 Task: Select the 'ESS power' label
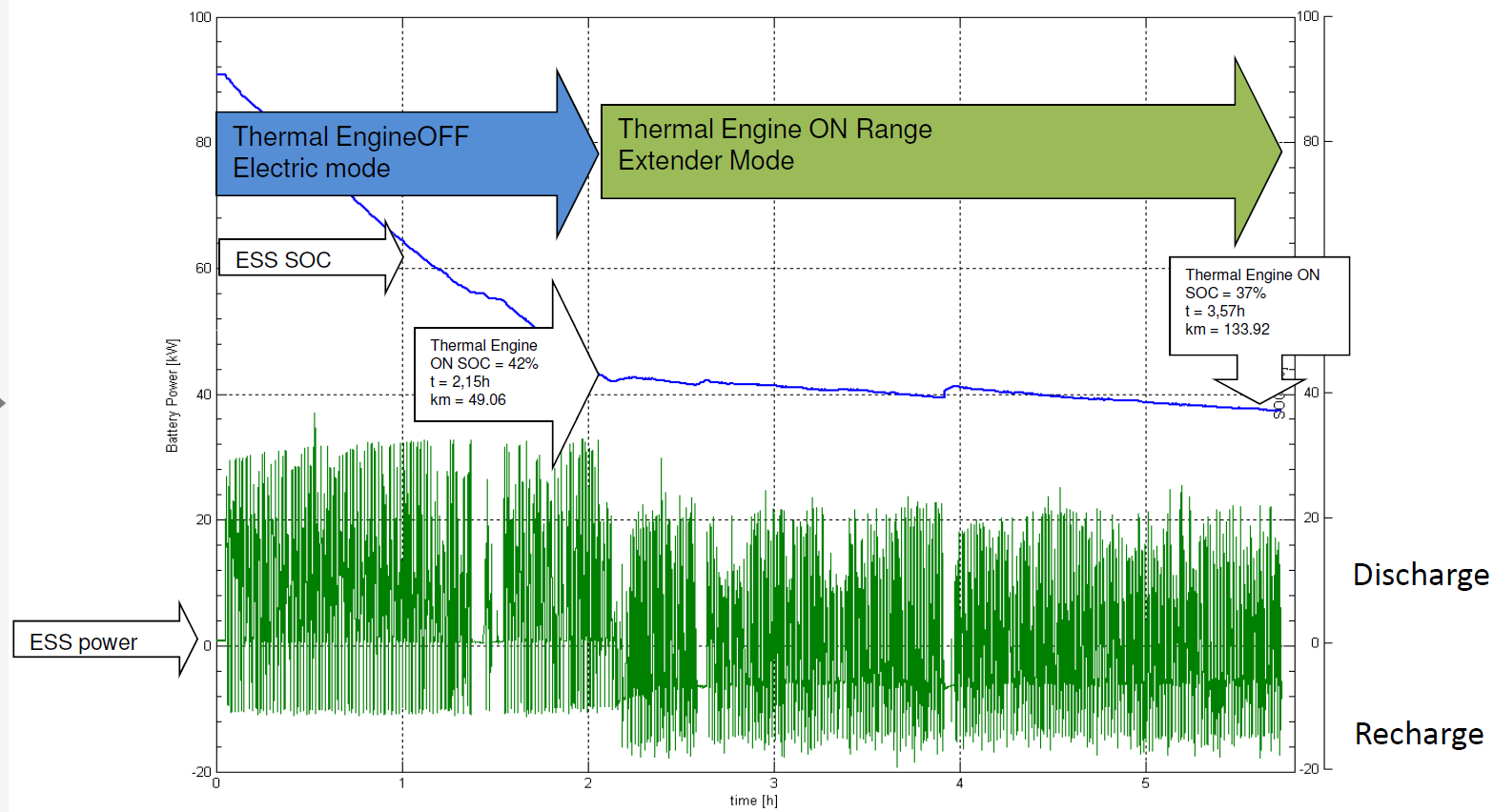tap(83, 642)
